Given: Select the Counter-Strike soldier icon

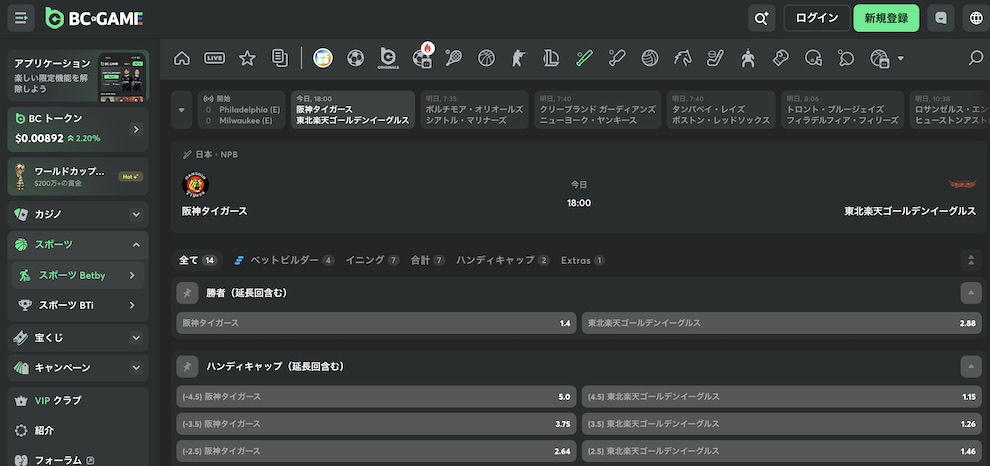Looking at the screenshot, I should point(518,58).
